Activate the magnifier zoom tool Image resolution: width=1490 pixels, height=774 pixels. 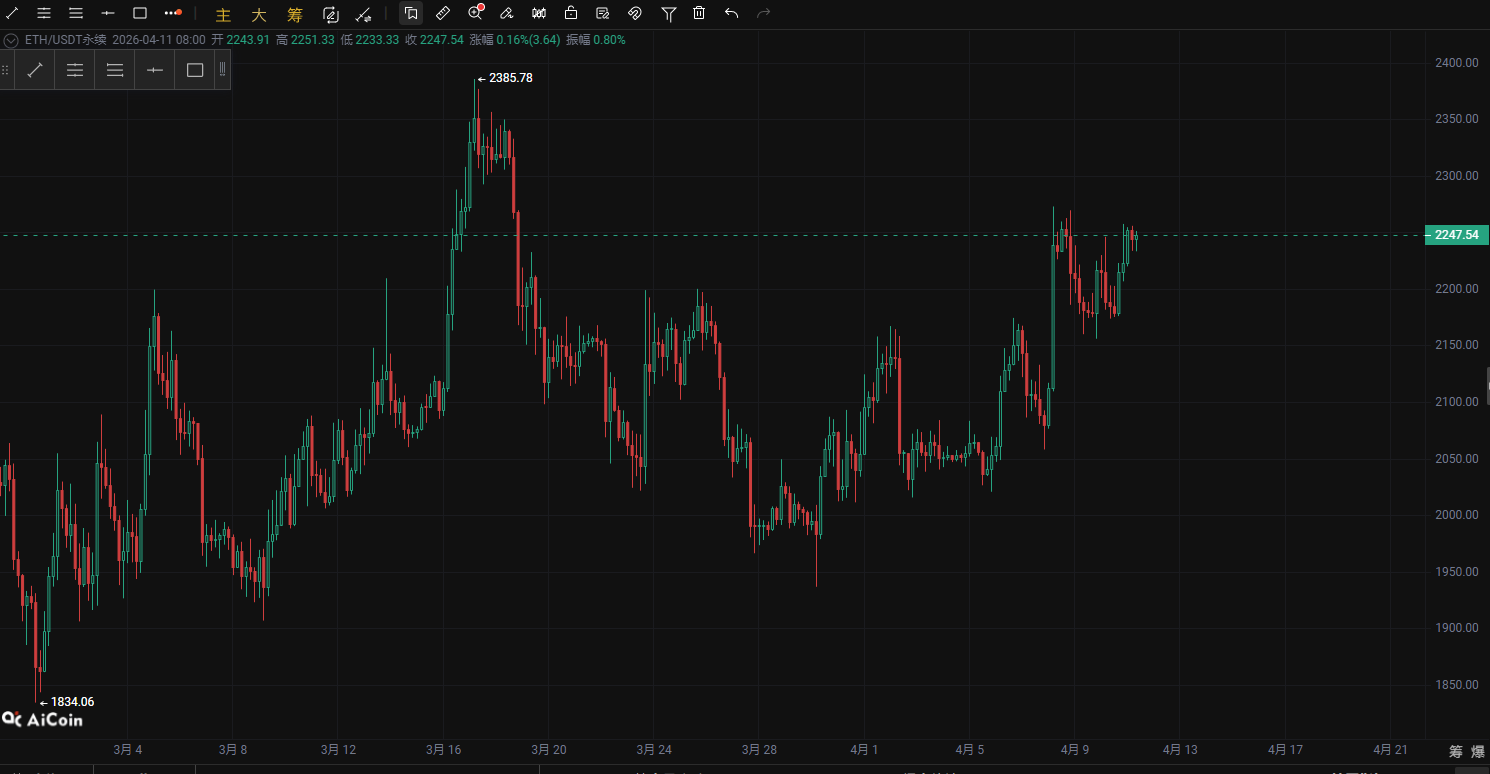476,13
